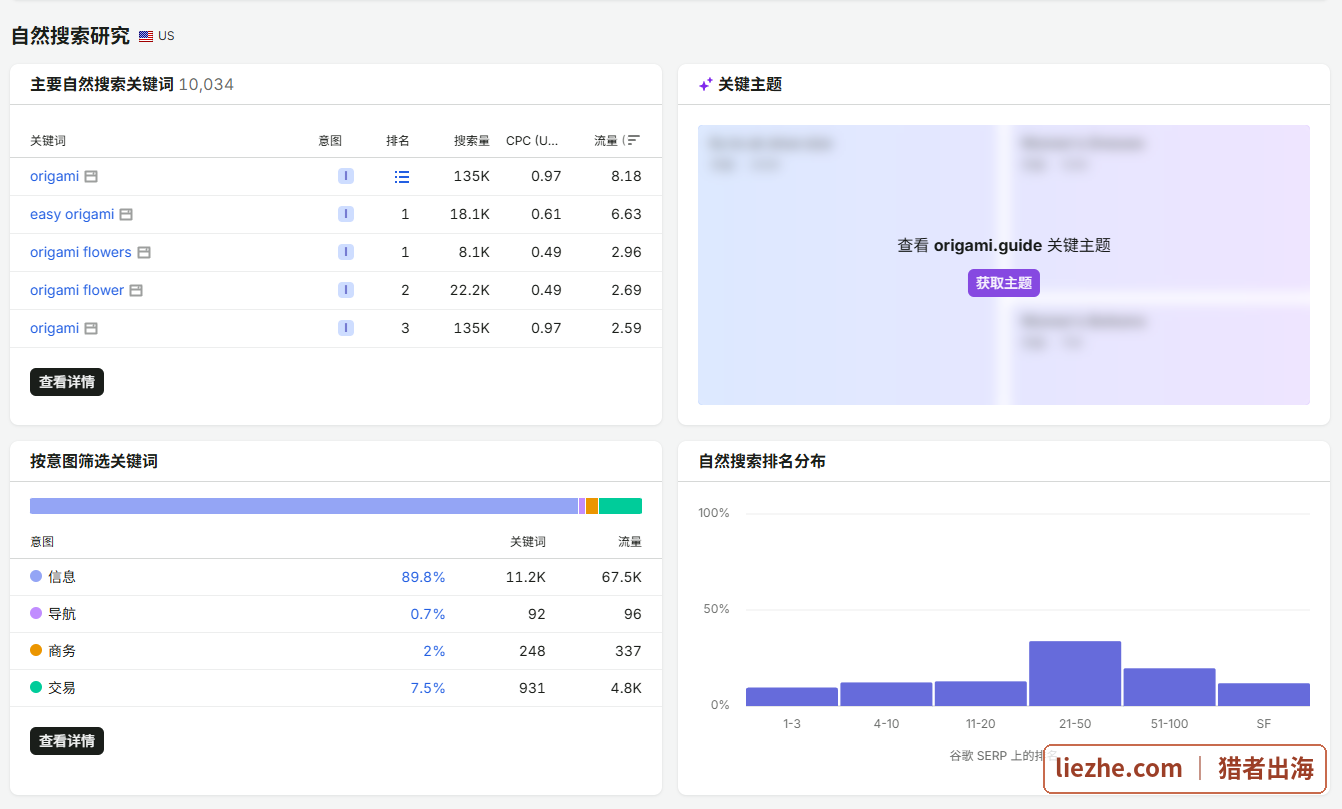This screenshot has width=1342, height=809.
Task: Click the 4-10 ranking bar in chart
Action: pyautogui.click(x=886, y=694)
